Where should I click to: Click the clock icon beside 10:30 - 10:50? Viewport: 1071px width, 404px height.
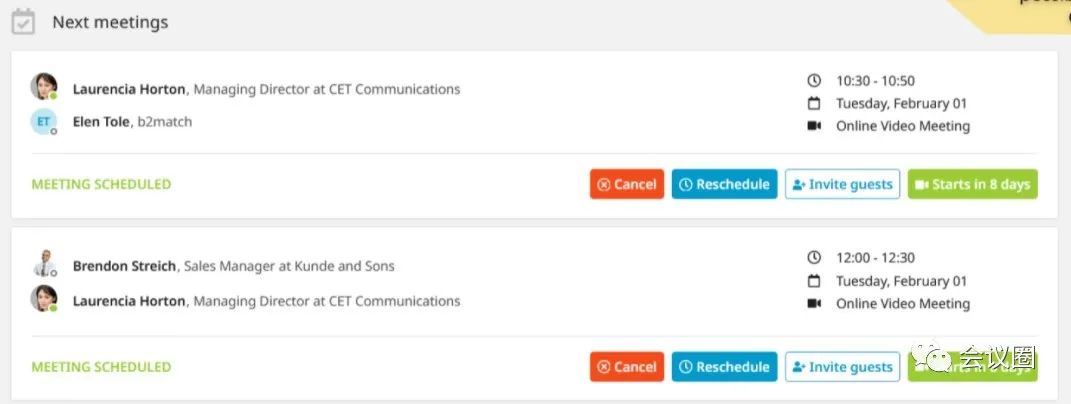pyautogui.click(x=813, y=81)
